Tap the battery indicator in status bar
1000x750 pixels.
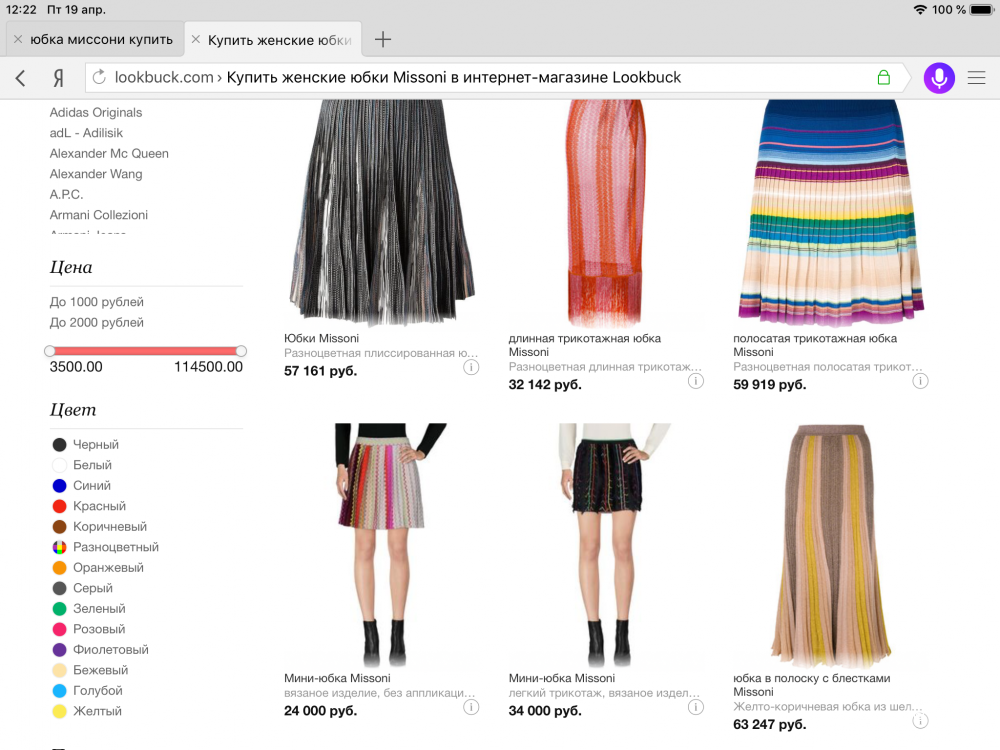click(982, 10)
